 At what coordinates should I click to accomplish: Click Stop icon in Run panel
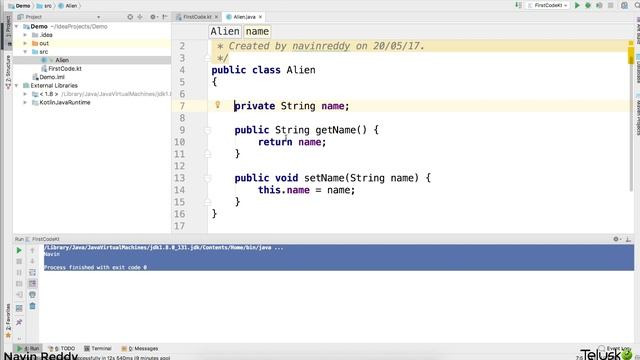click(x=19, y=261)
